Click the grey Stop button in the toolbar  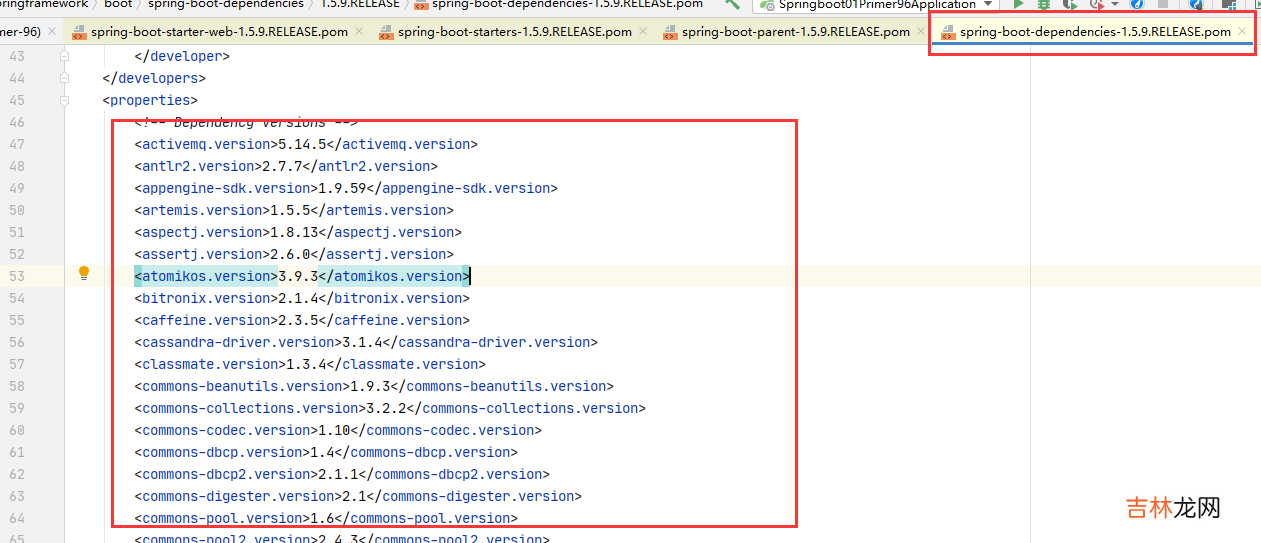pos(1162,4)
